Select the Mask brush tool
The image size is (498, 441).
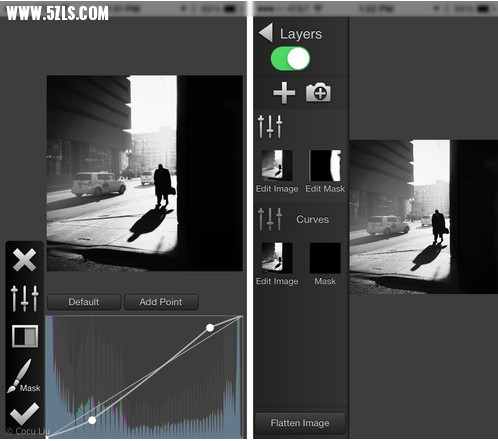(24, 376)
